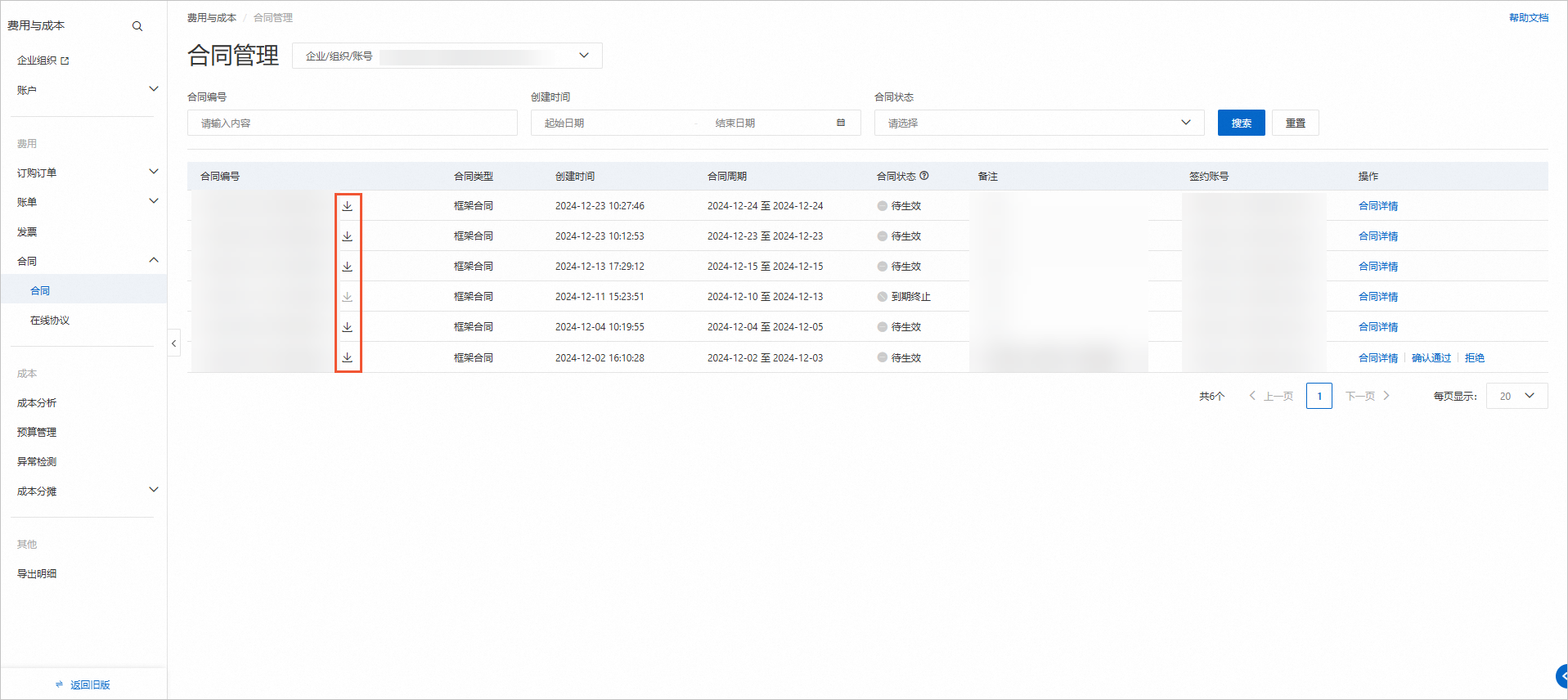Open the calendar icon in date range
Viewport: 1568px width, 700px height.
(x=841, y=123)
